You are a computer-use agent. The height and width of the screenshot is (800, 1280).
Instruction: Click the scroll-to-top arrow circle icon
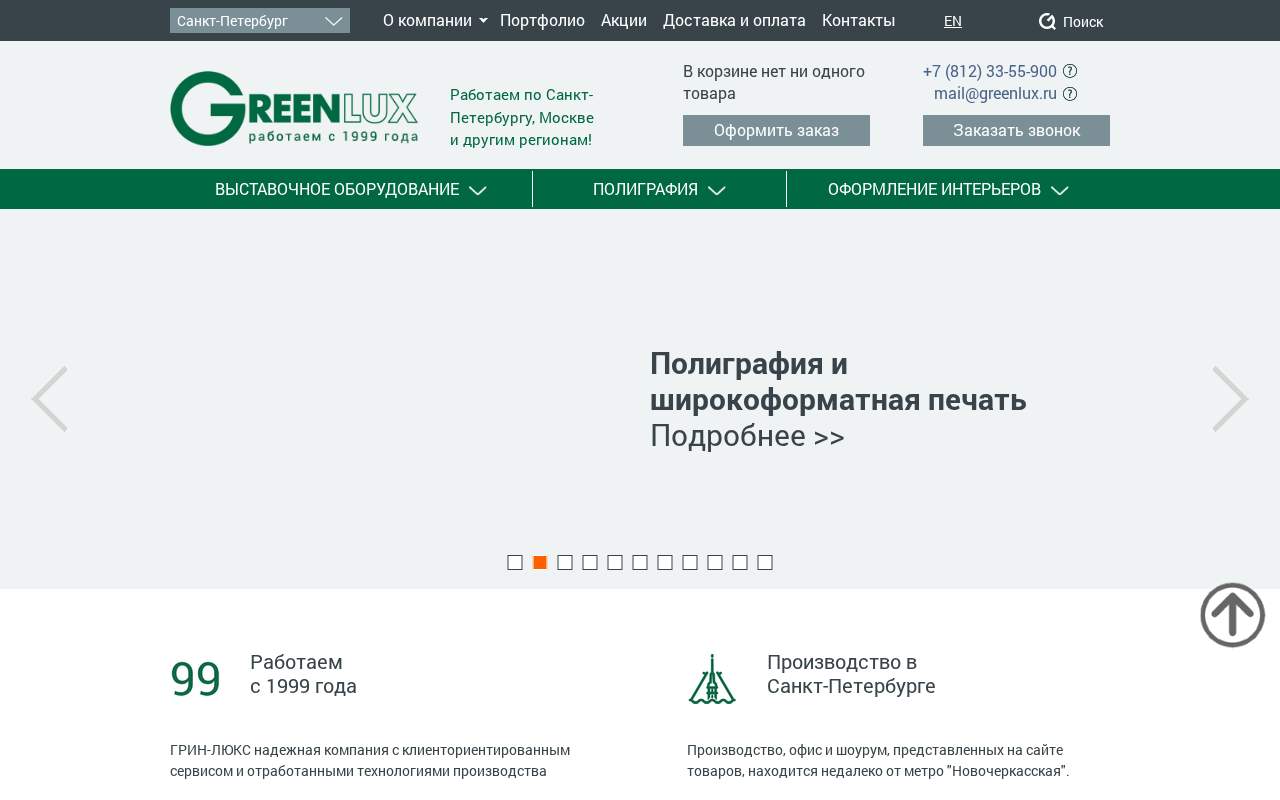[1233, 615]
